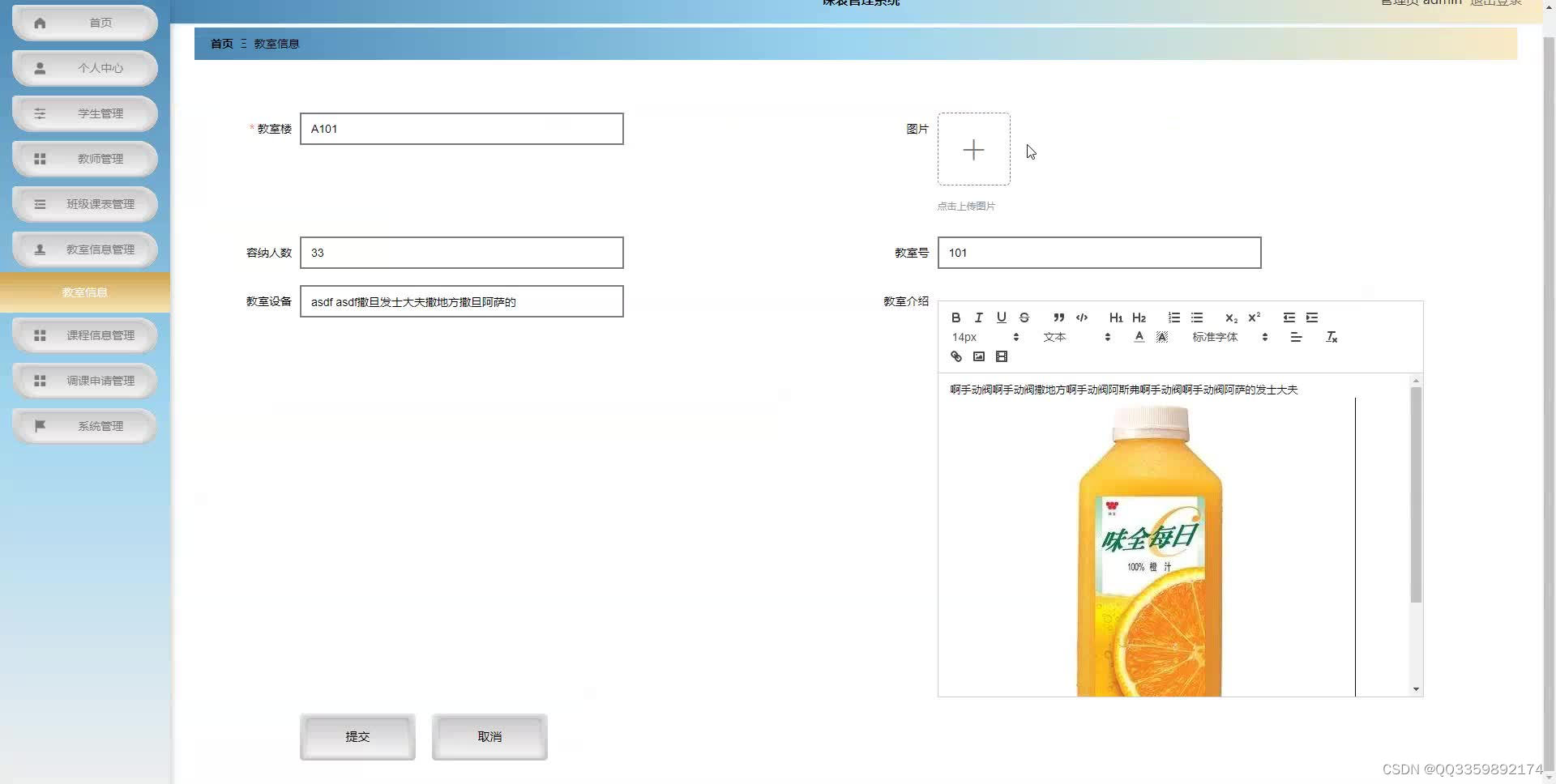1556x784 pixels.
Task: Clear text formatting in the editor
Action: (1331, 337)
